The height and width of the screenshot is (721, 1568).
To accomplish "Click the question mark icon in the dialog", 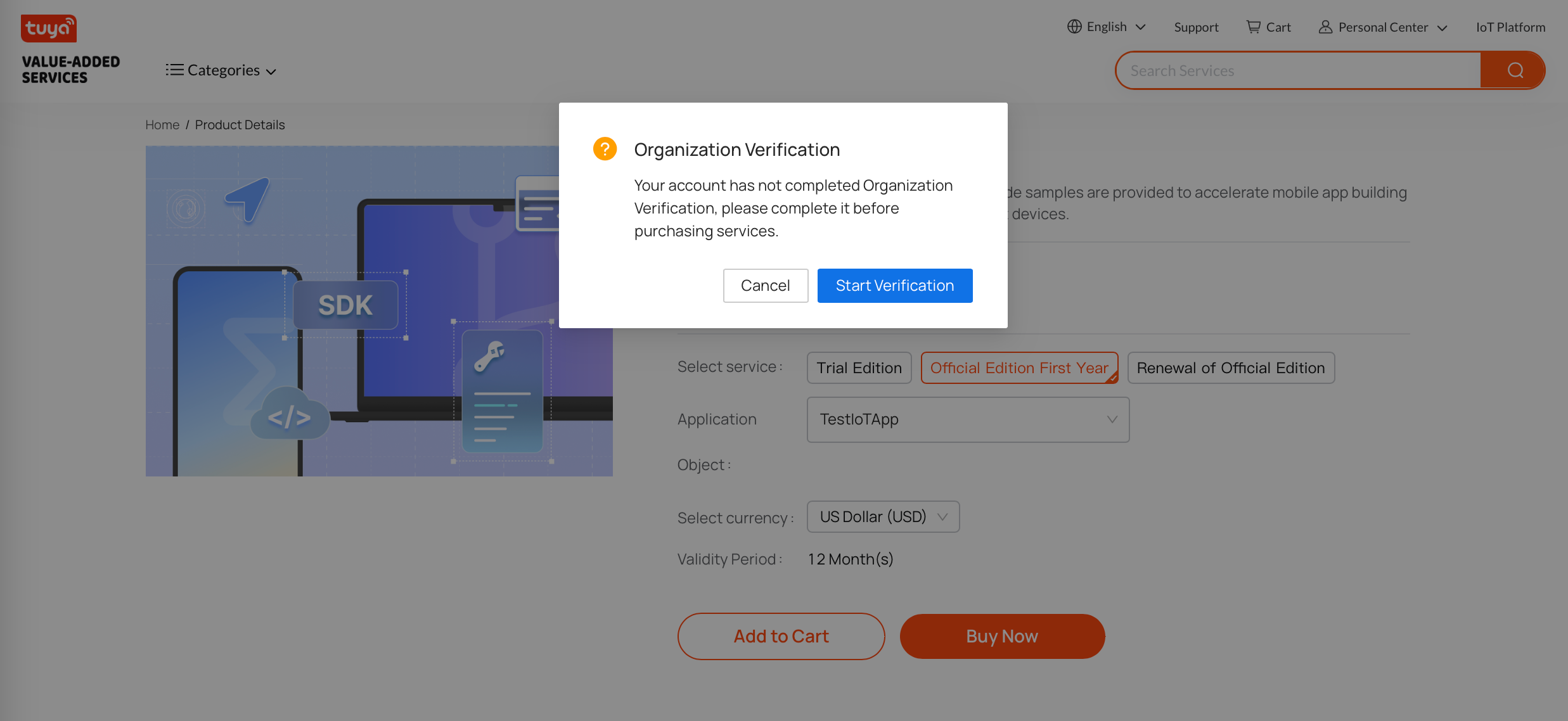I will pyautogui.click(x=605, y=148).
